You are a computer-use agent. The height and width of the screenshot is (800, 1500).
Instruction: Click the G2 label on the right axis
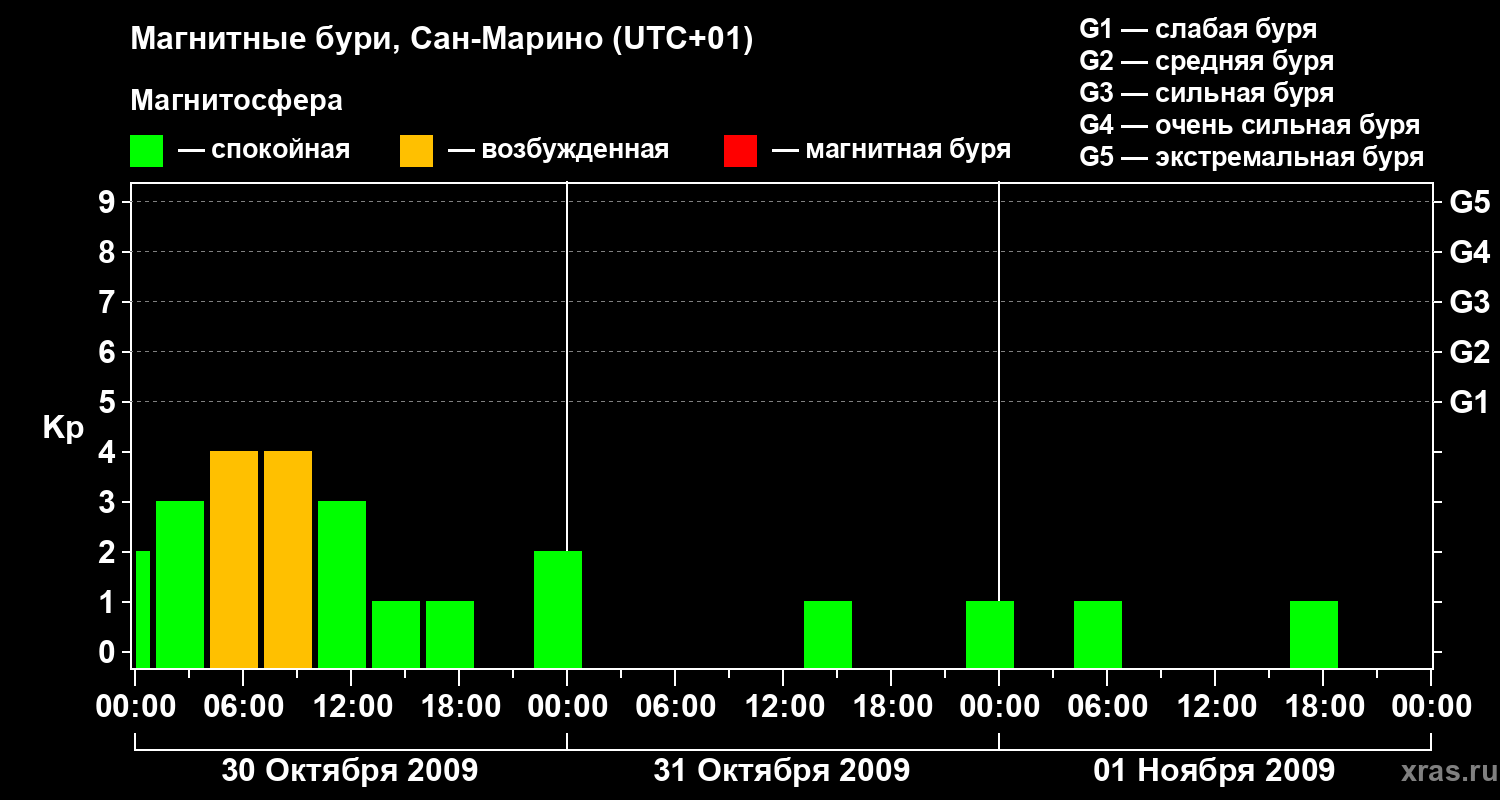tap(1470, 352)
